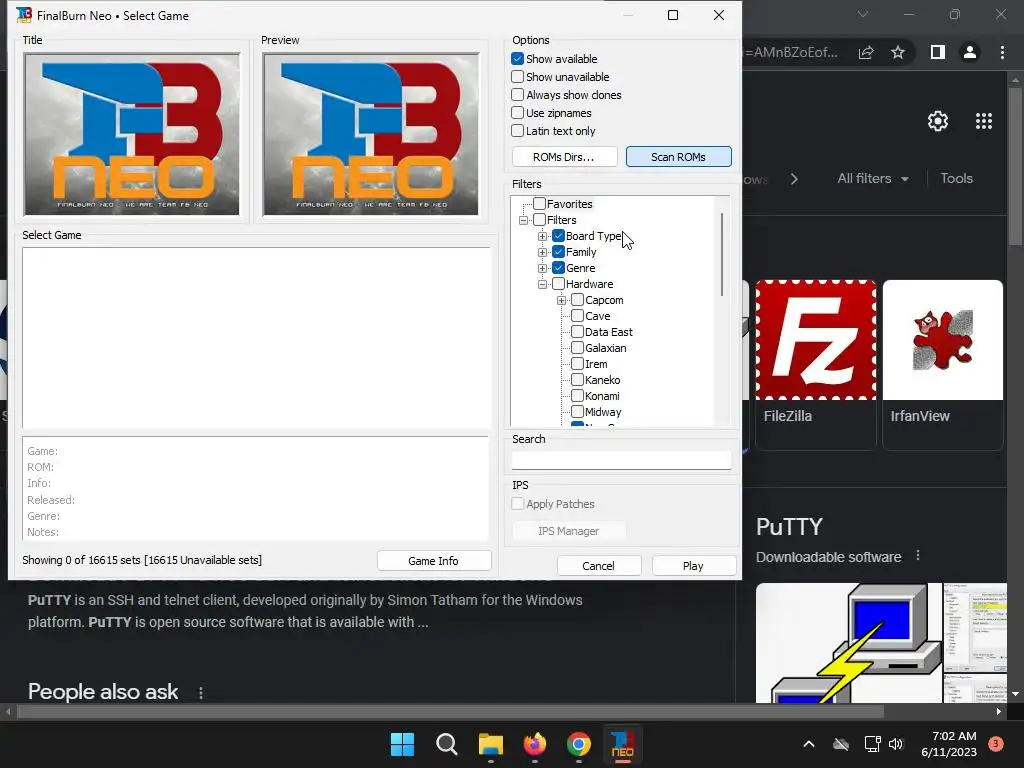Image resolution: width=1024 pixels, height=768 pixels.
Task: Open the Google apps grid
Action: pos(984,121)
